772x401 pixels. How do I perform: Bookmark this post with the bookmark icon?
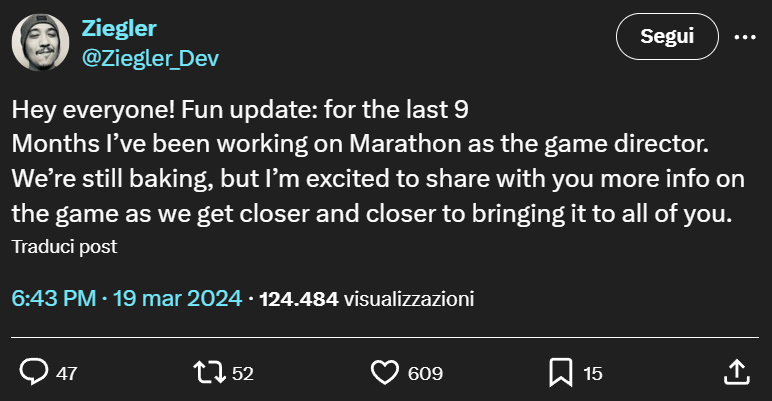[x=559, y=373]
